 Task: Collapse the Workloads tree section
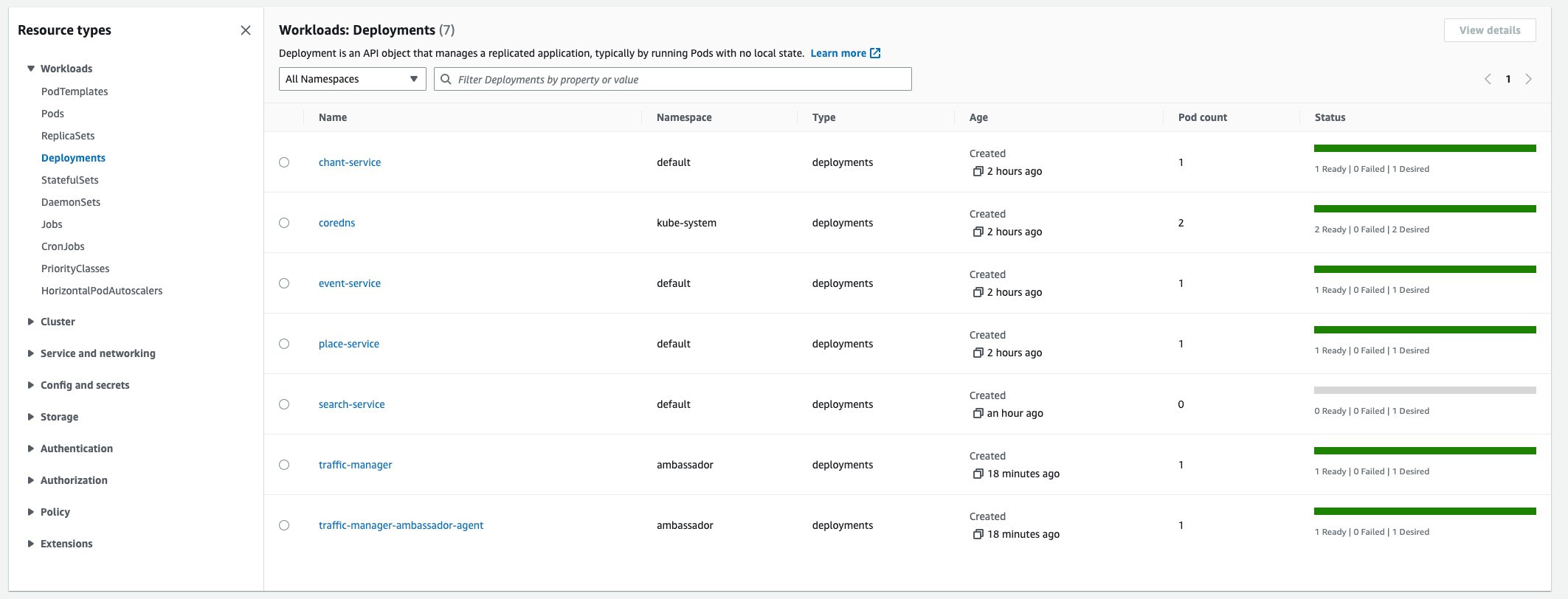coord(31,69)
